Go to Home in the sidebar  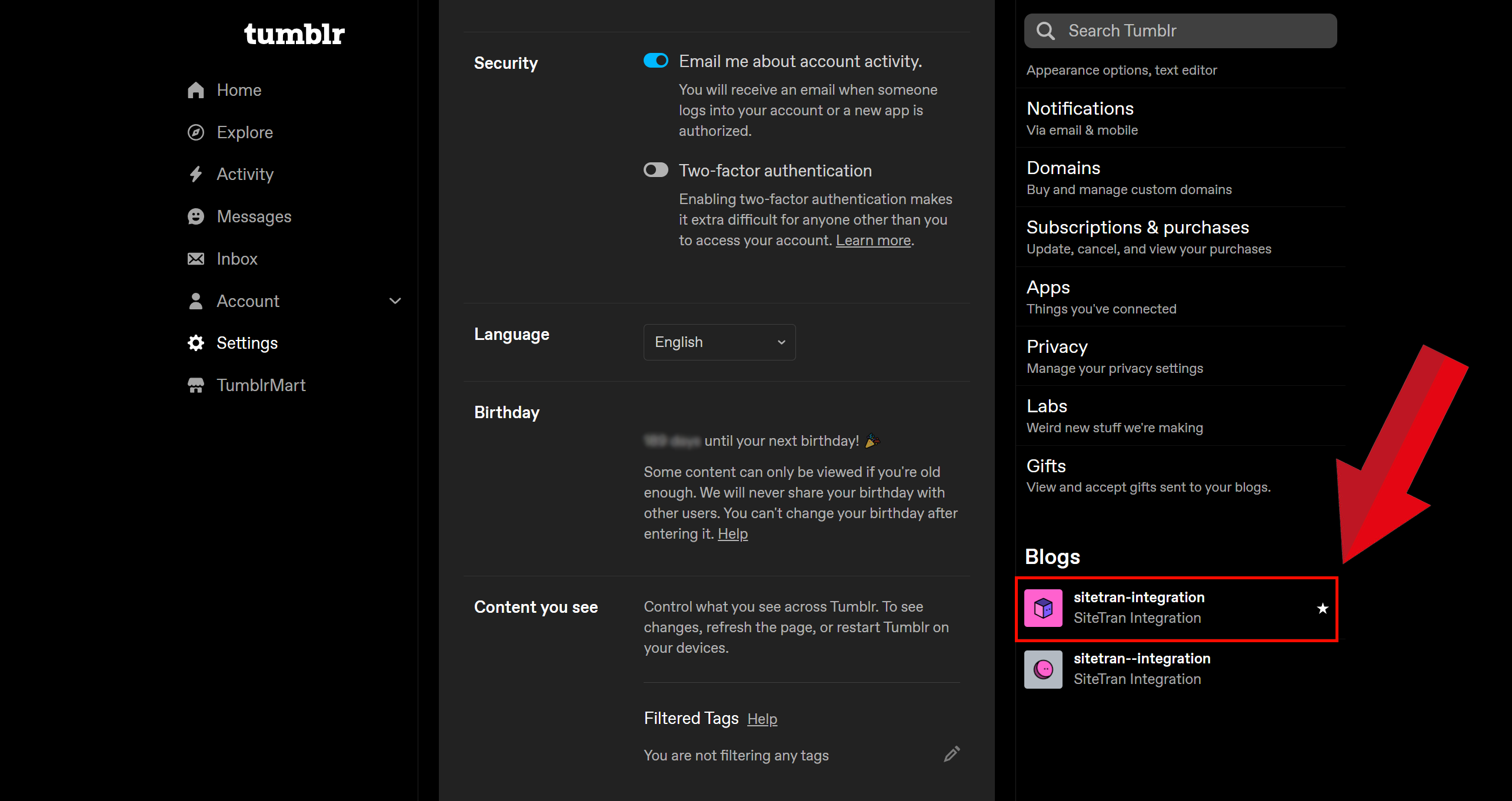pos(239,90)
